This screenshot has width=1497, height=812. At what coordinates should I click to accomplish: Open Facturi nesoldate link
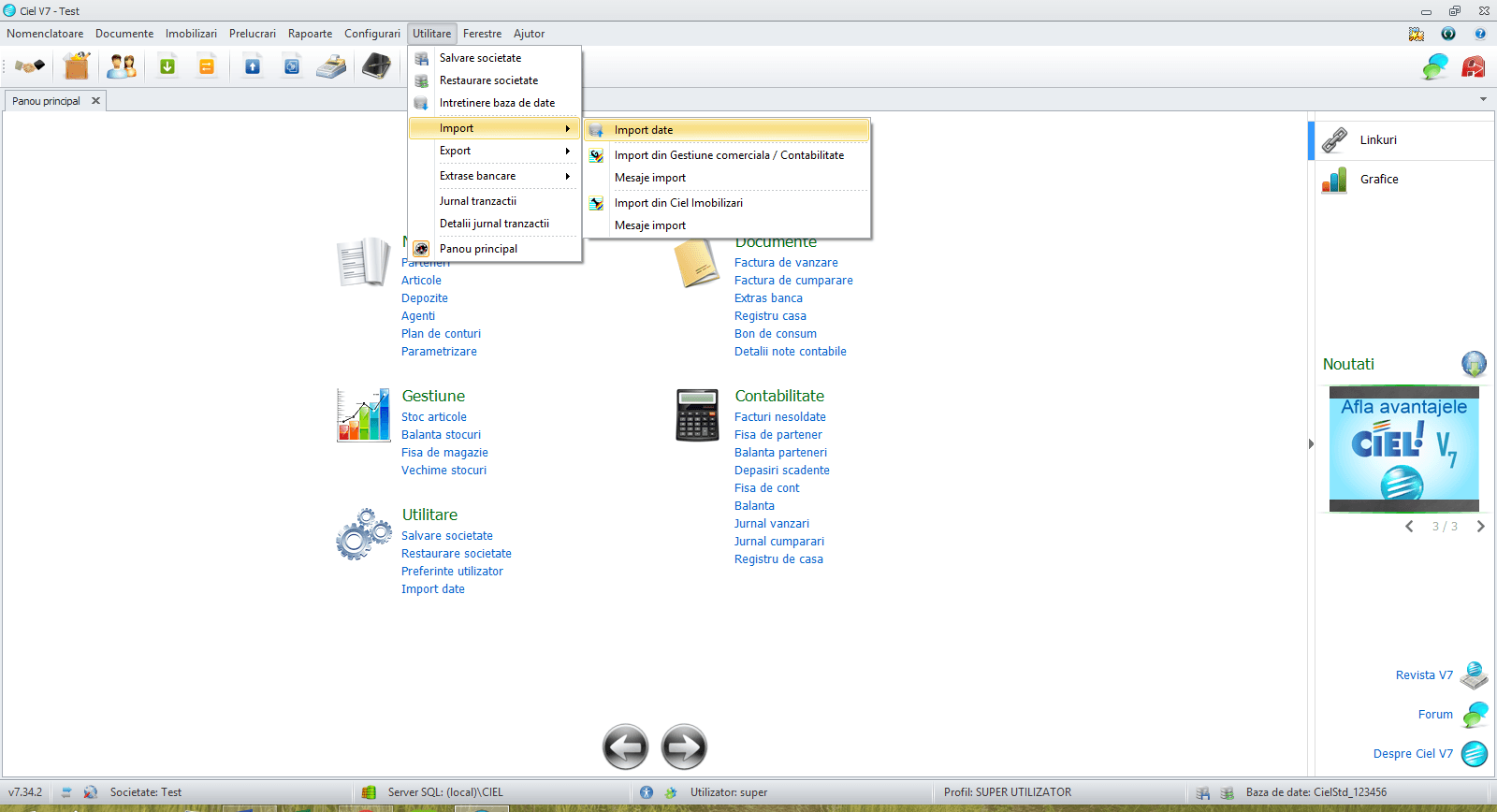(x=780, y=417)
